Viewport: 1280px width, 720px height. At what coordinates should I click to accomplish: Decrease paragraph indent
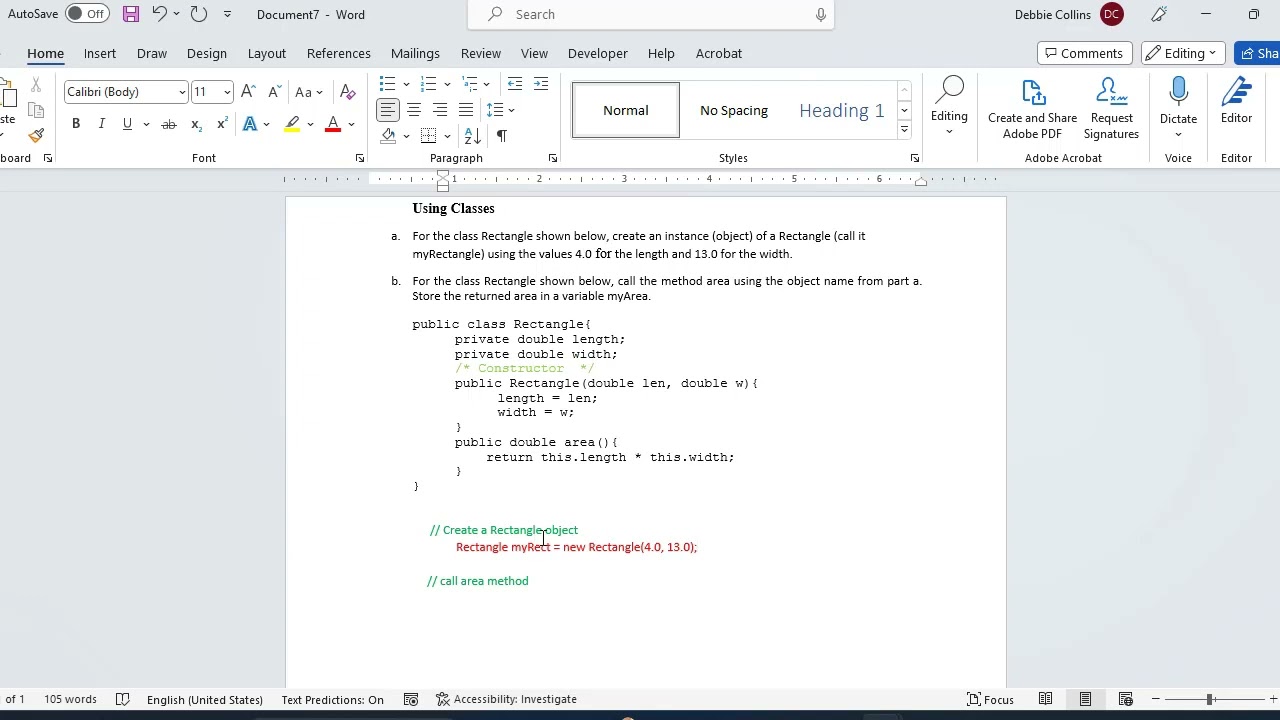pyautogui.click(x=515, y=84)
